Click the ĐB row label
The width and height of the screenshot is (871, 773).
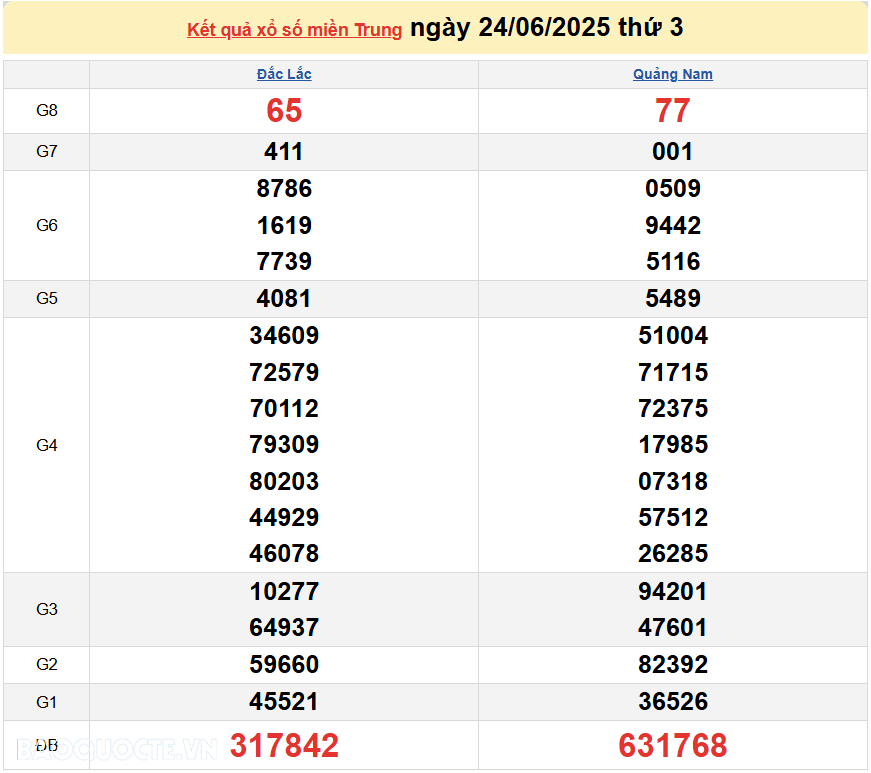(47, 746)
